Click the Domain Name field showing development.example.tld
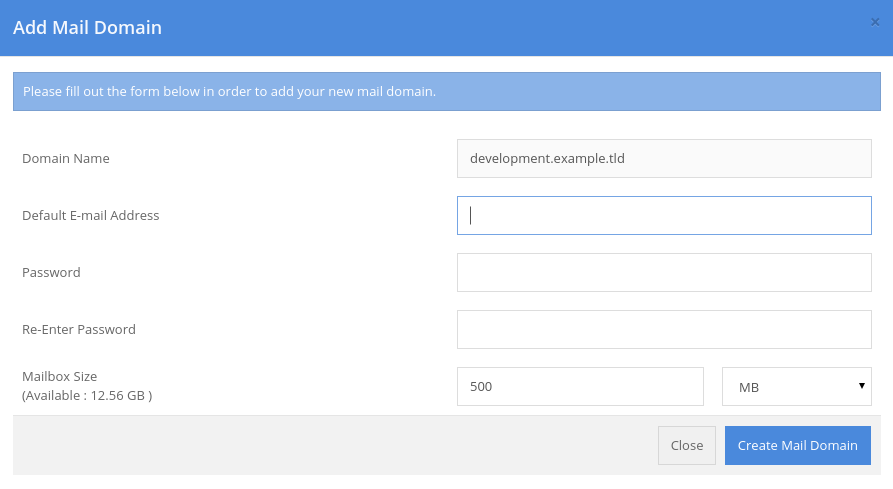The width and height of the screenshot is (893, 489). [664, 158]
